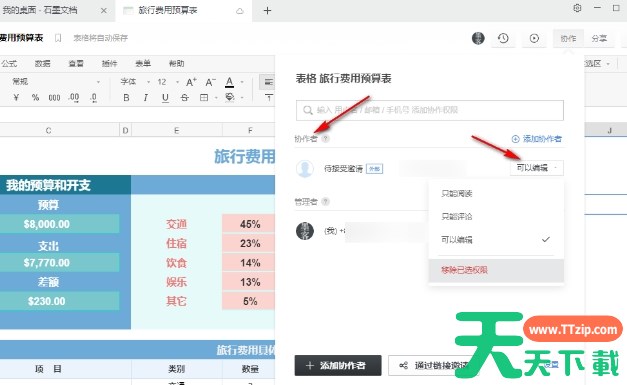The image size is (627, 385).
Task: Click the font color A icon
Action: pos(230,82)
